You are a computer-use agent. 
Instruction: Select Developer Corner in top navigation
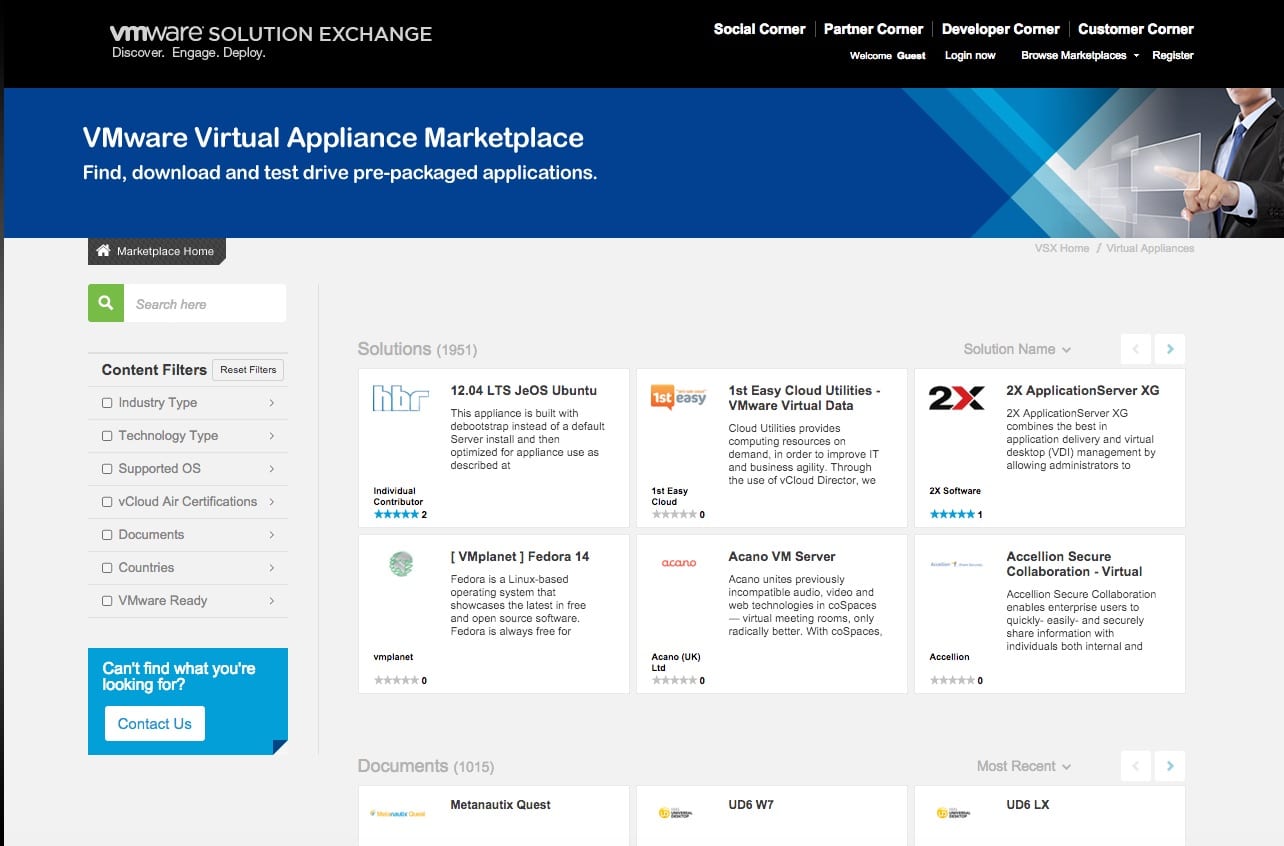[1000, 29]
